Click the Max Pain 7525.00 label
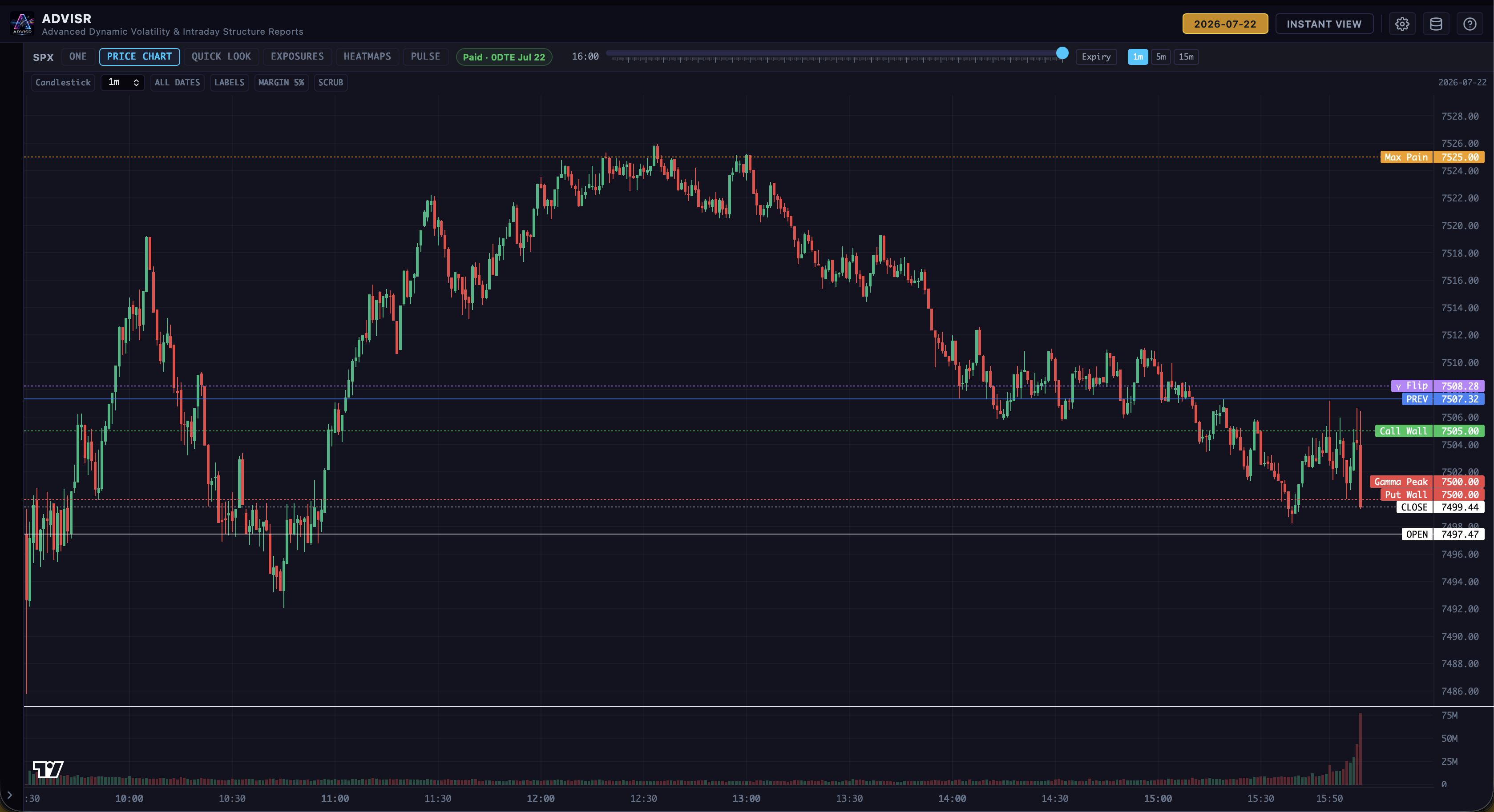 1432,157
